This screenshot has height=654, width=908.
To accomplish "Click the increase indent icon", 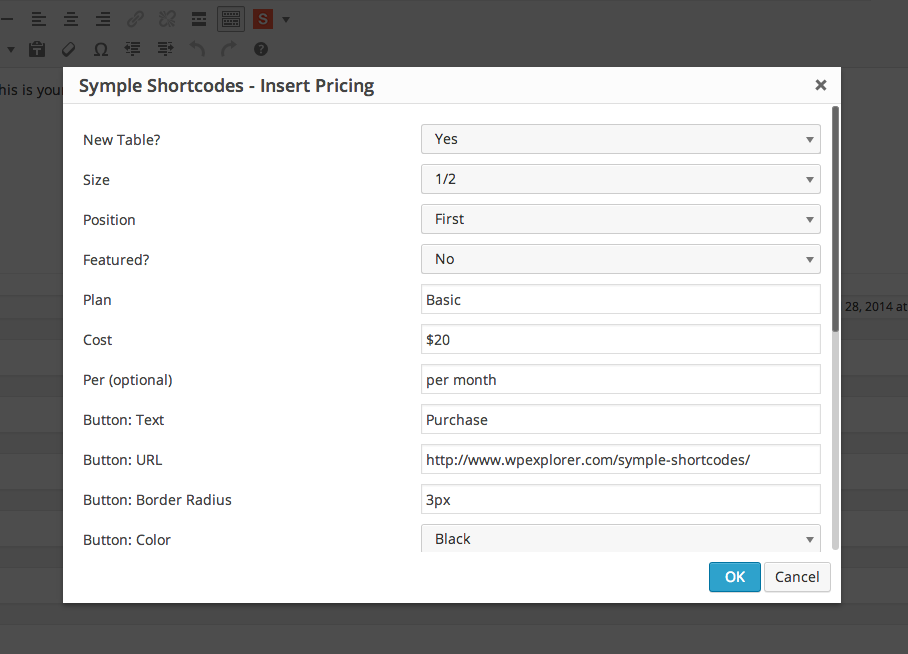I will 165,49.
